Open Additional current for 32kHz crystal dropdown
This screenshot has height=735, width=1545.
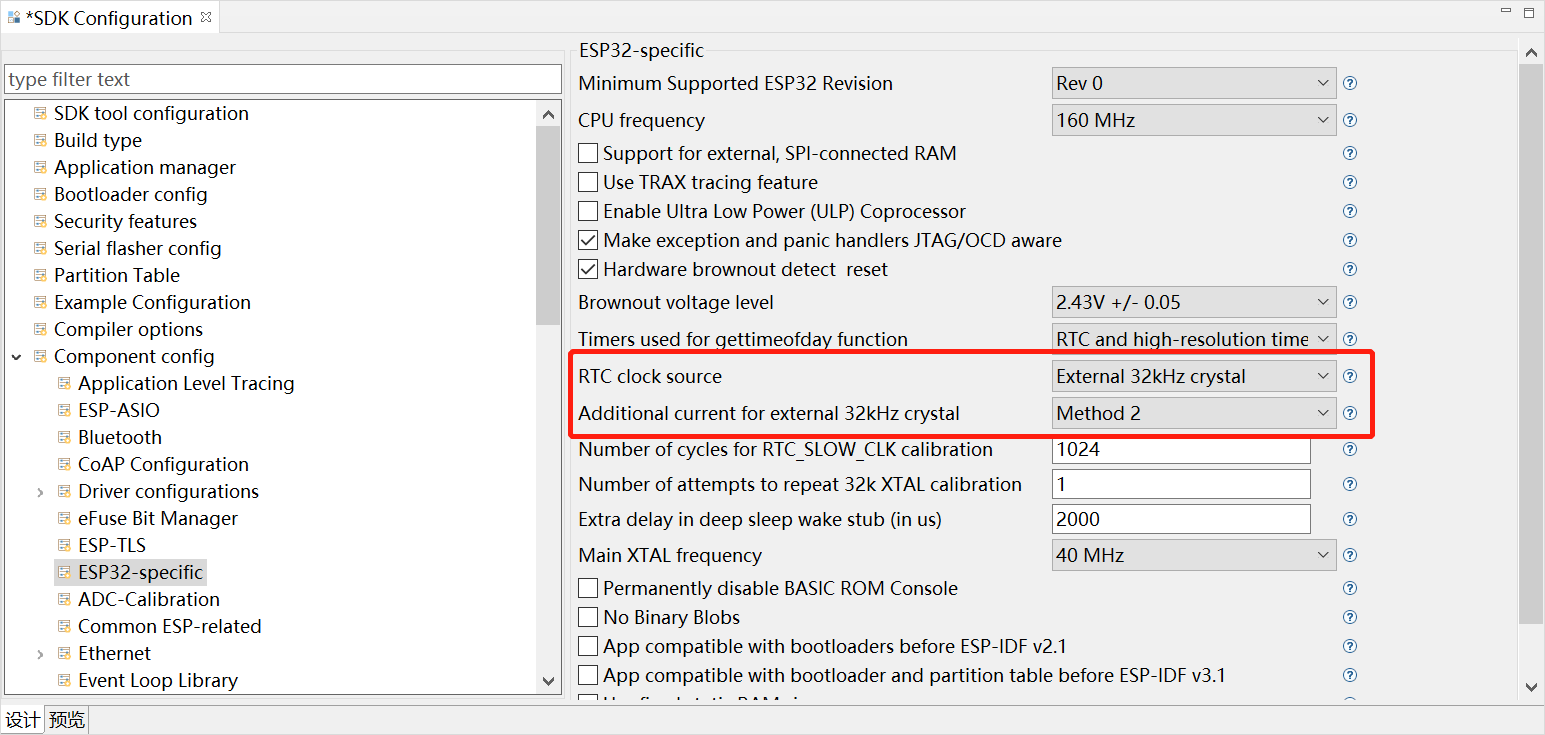click(1194, 413)
